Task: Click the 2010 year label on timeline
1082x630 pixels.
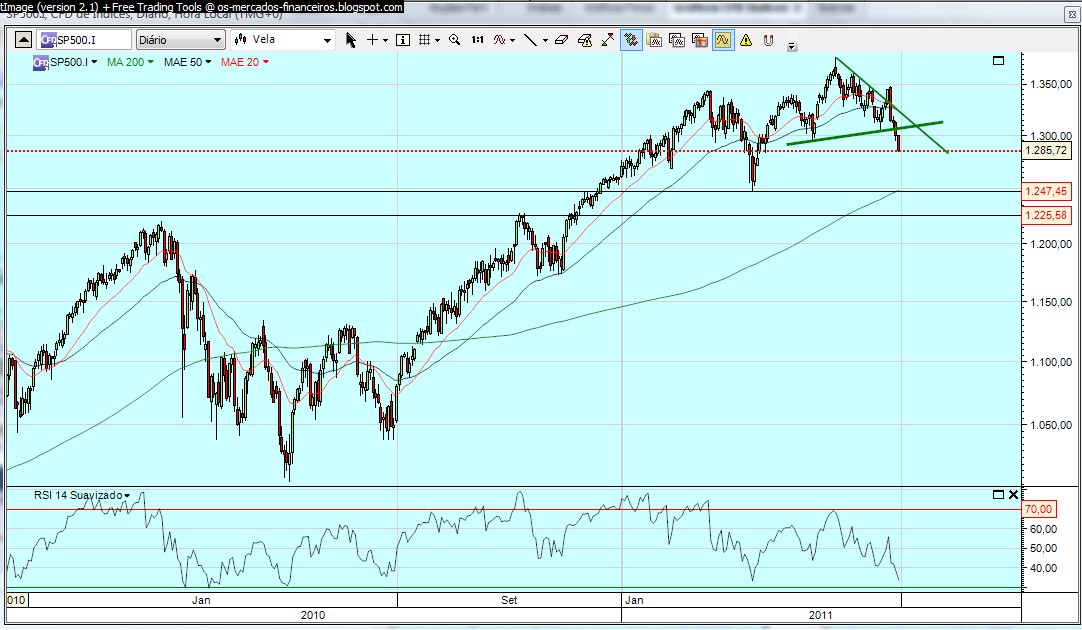Action: pos(313,615)
